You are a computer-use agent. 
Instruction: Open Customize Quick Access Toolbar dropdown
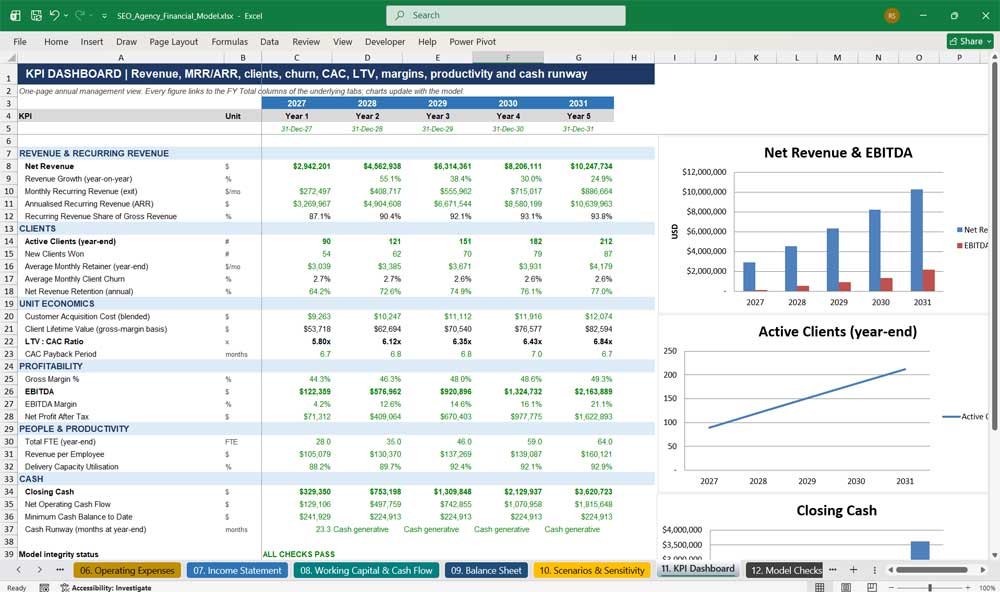tap(104, 16)
